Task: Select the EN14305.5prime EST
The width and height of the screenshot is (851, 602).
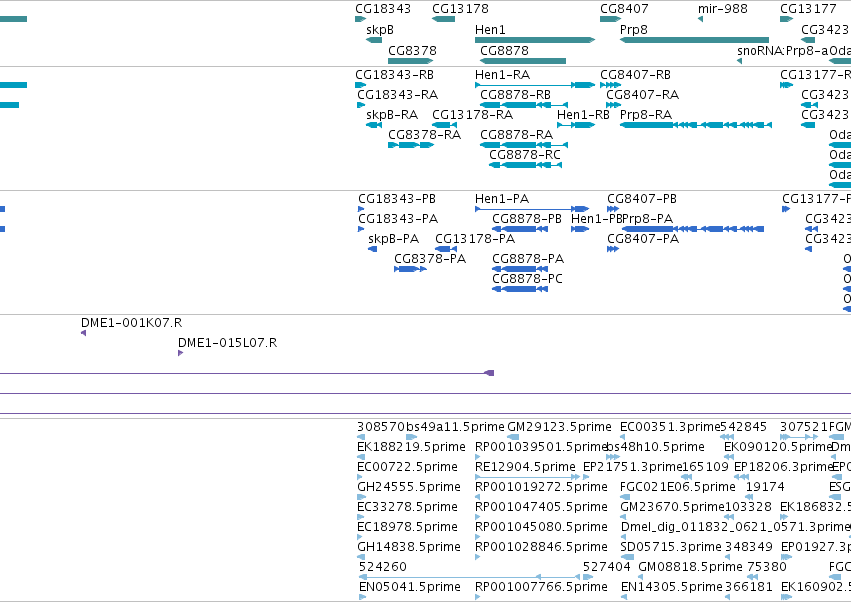Action: [671, 588]
